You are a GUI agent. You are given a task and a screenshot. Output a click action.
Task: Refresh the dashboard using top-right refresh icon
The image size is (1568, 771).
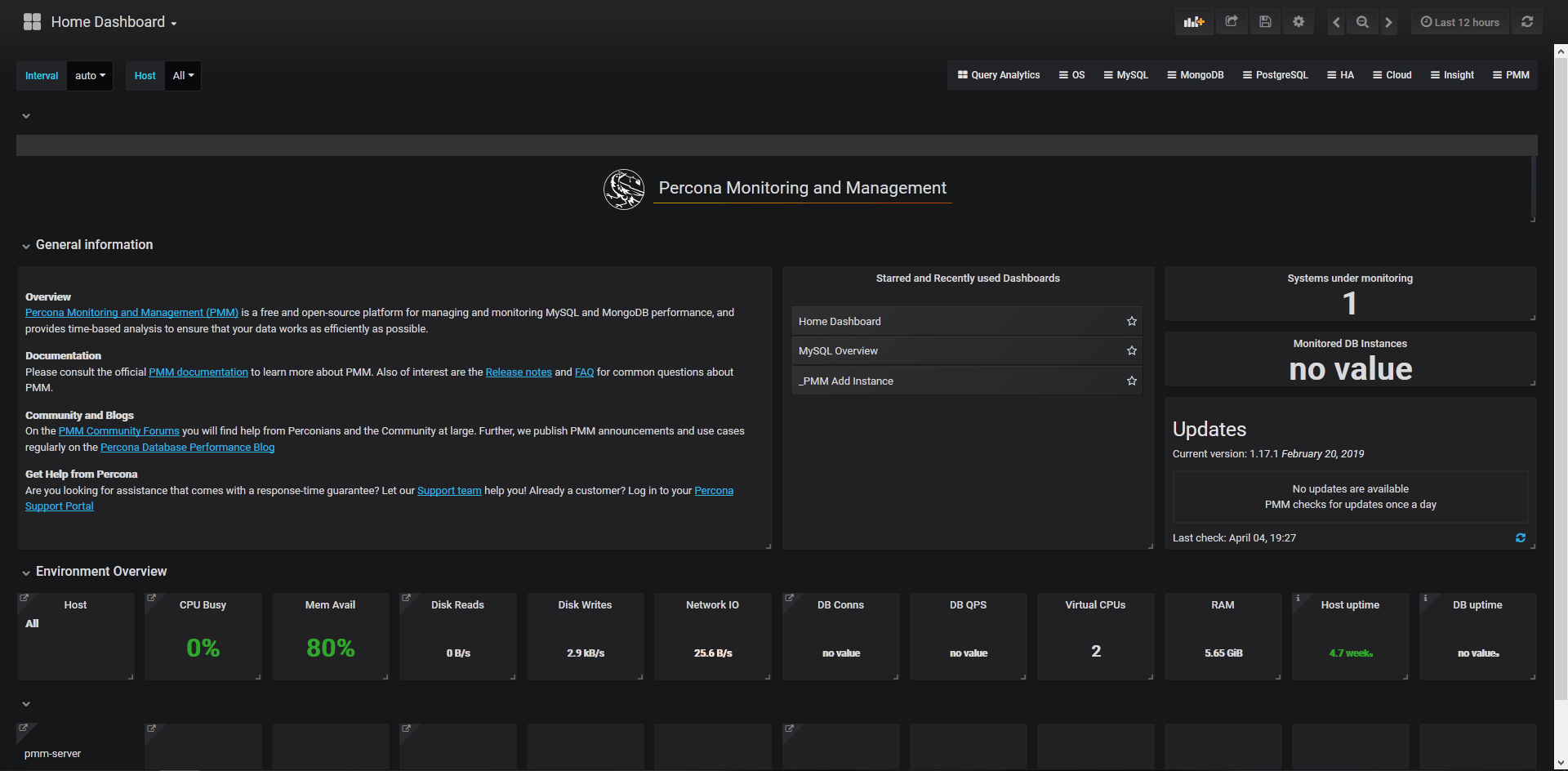pyautogui.click(x=1526, y=22)
